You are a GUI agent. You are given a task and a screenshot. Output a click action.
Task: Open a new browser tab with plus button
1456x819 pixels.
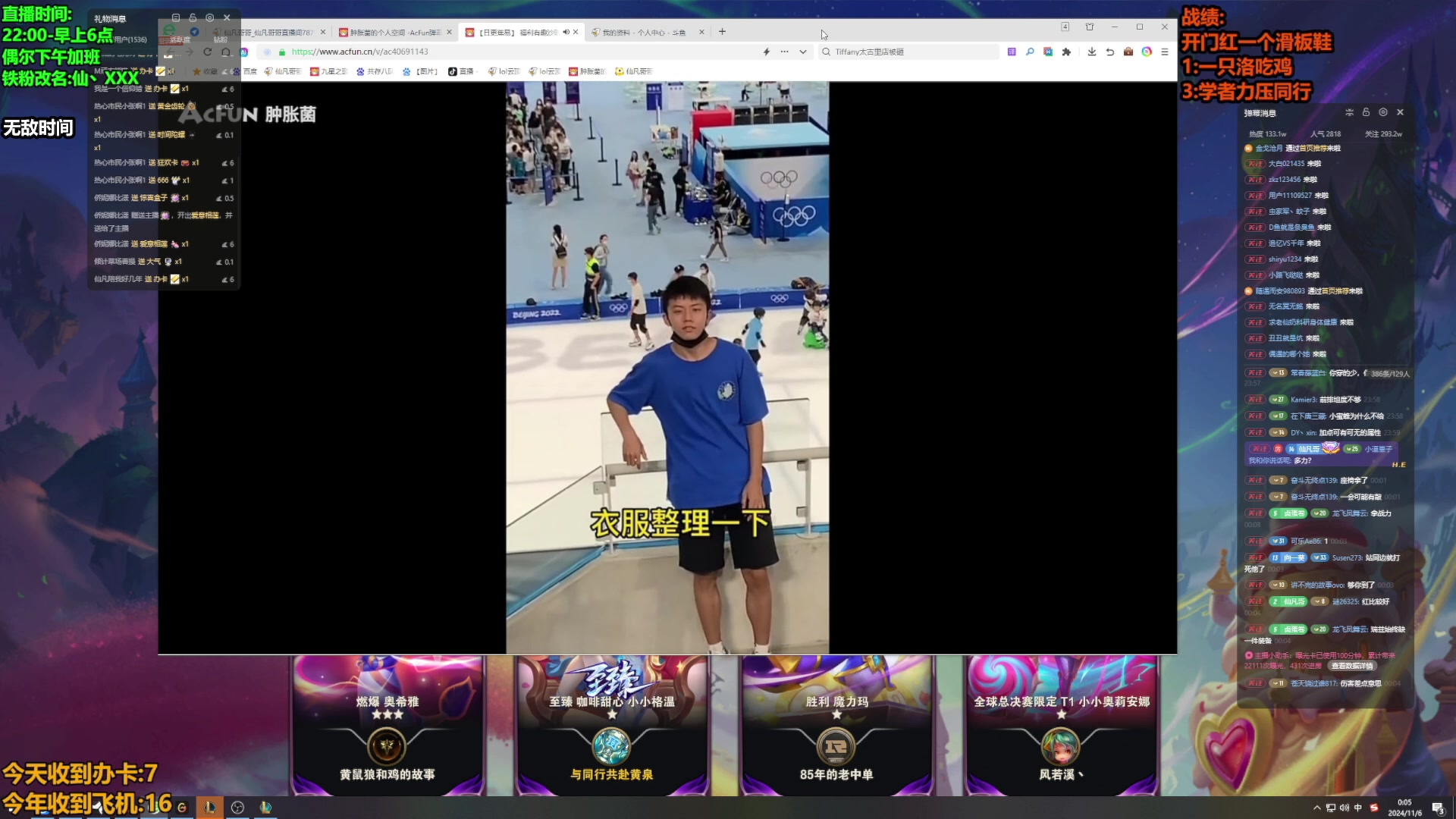point(722,32)
